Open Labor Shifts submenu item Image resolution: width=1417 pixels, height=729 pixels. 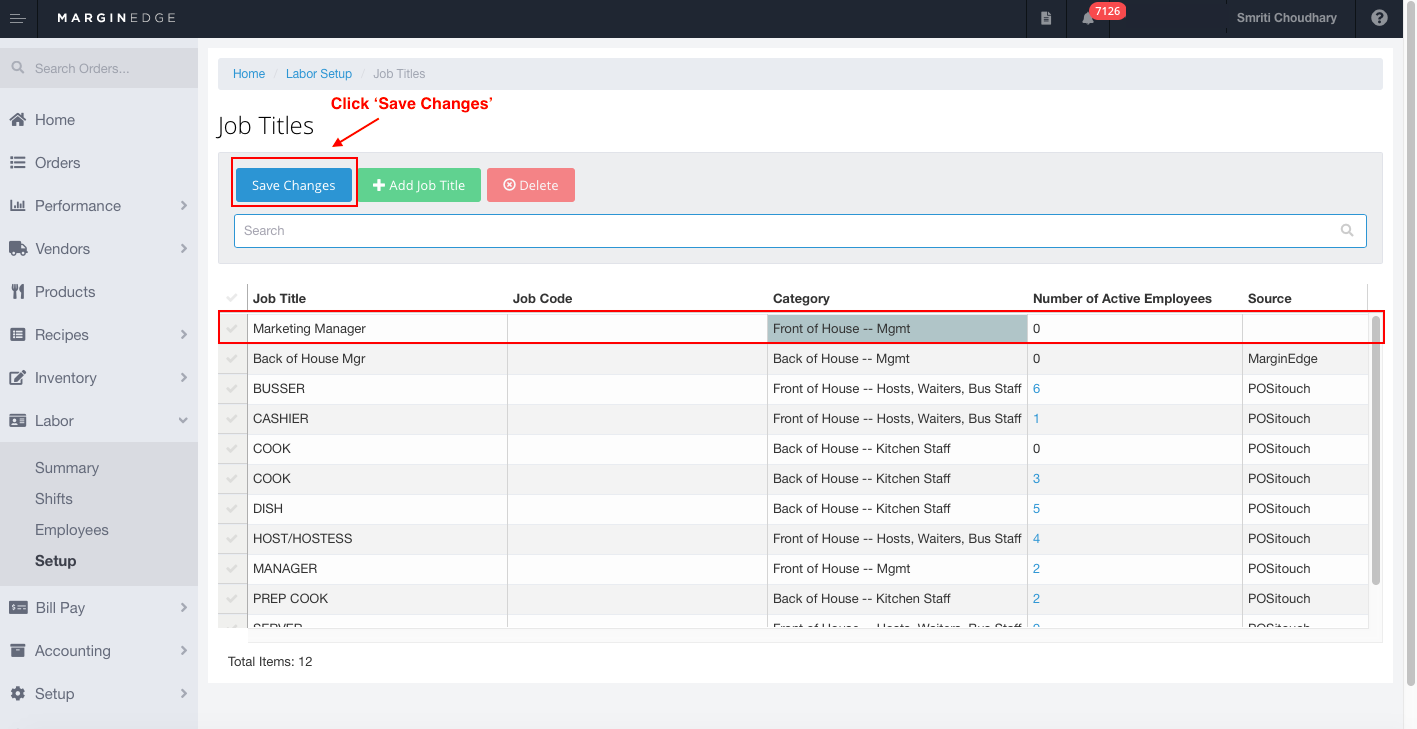pos(54,499)
